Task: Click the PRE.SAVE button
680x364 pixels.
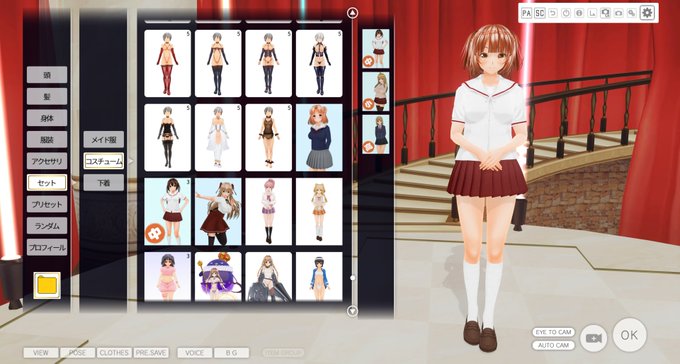Action: [151, 353]
